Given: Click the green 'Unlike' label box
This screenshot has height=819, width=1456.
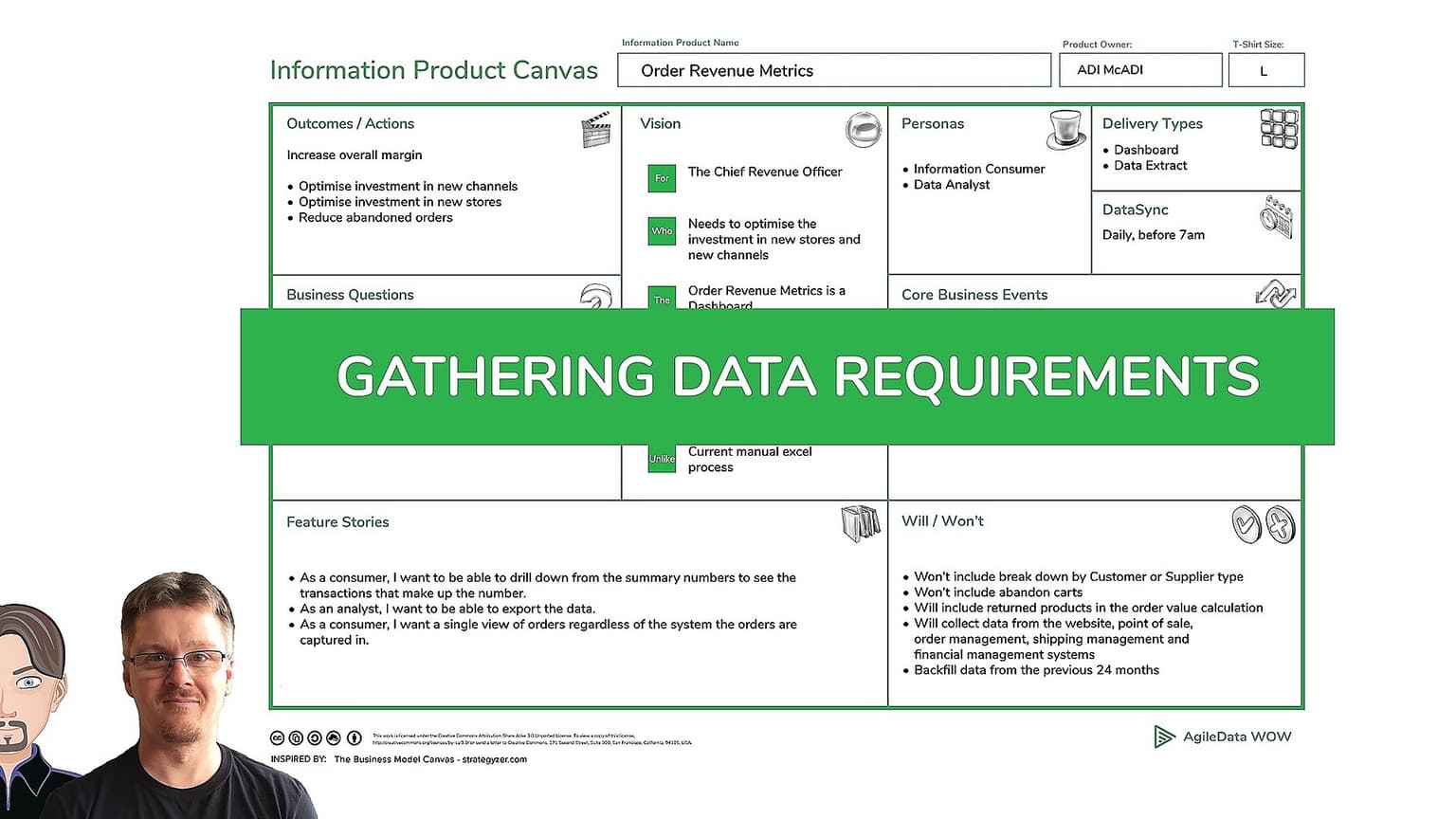Looking at the screenshot, I should coord(662,459).
